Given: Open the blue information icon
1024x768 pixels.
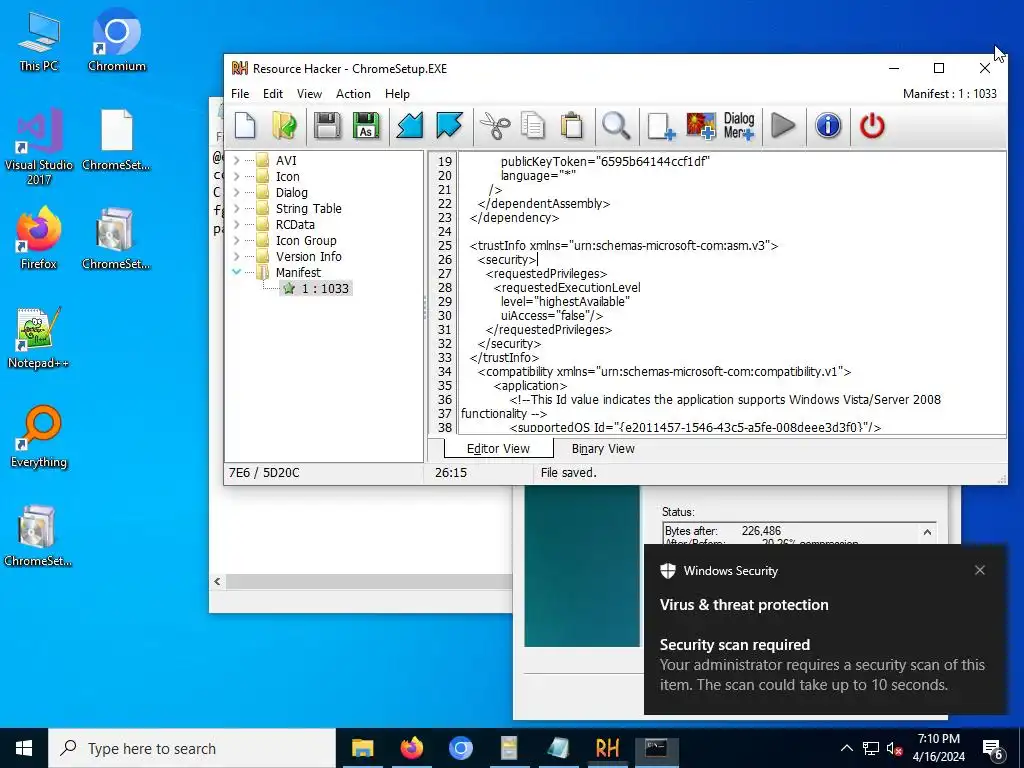Looking at the screenshot, I should [828, 125].
